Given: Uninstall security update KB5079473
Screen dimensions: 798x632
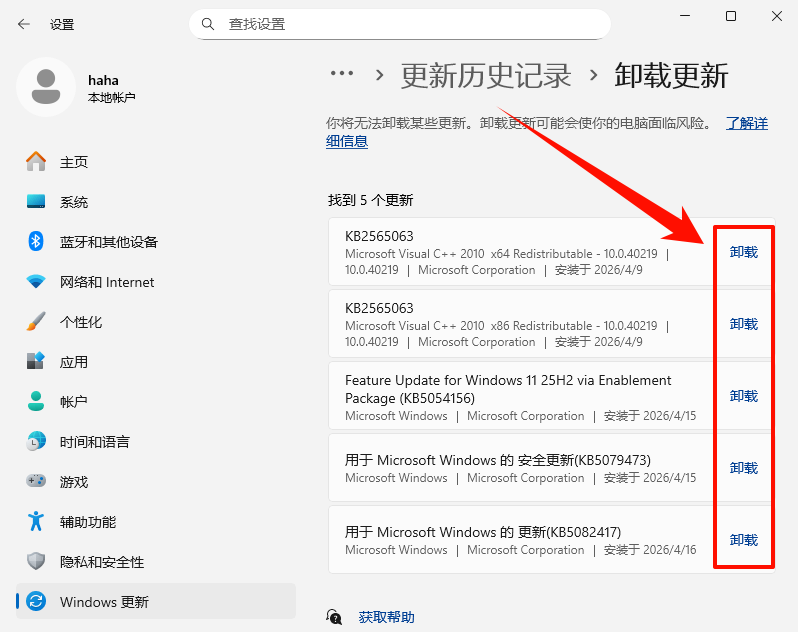Looking at the screenshot, I should [x=744, y=468].
